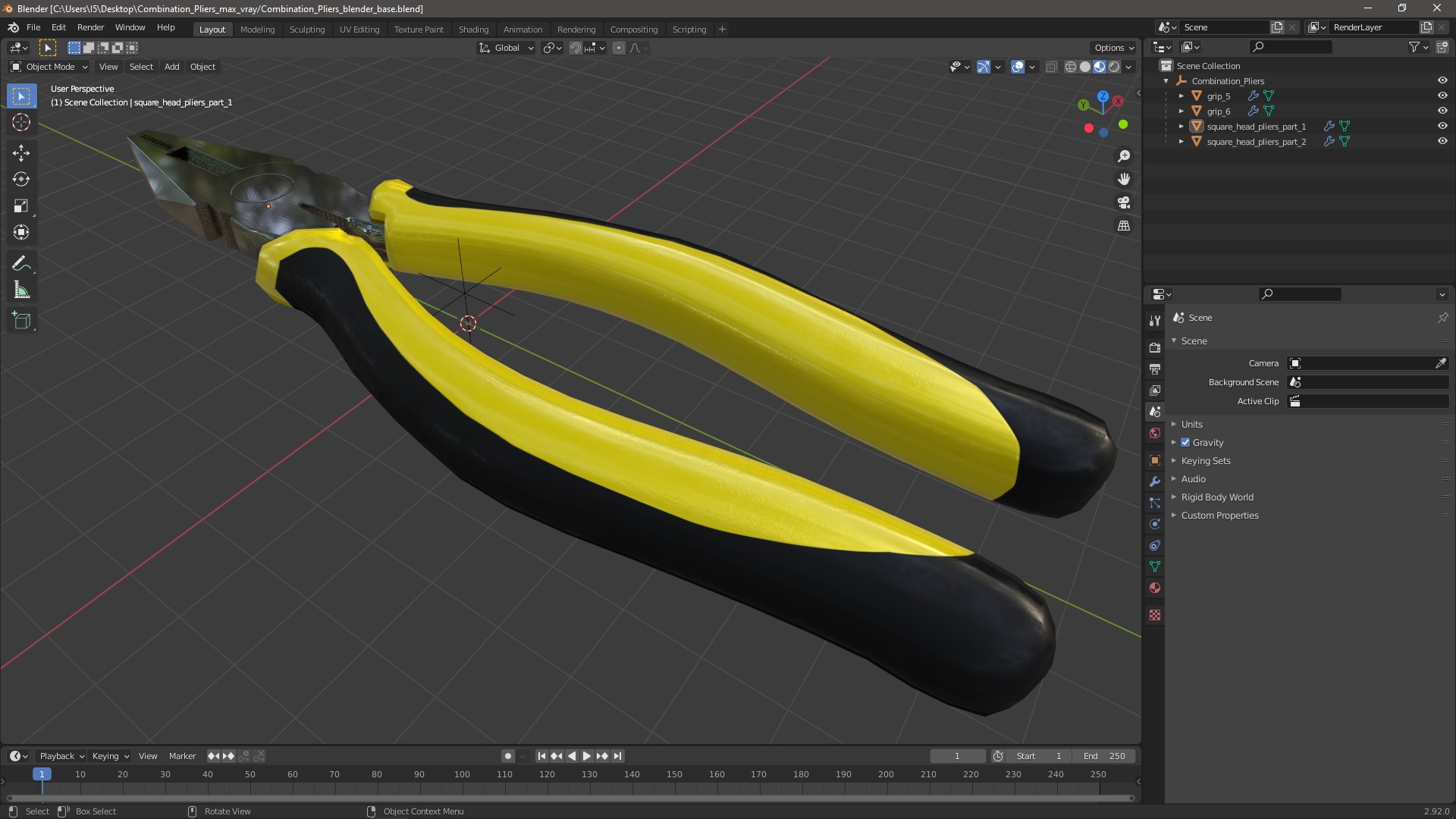
Task: Expand the grip_5 outliner row
Action: click(x=1181, y=96)
